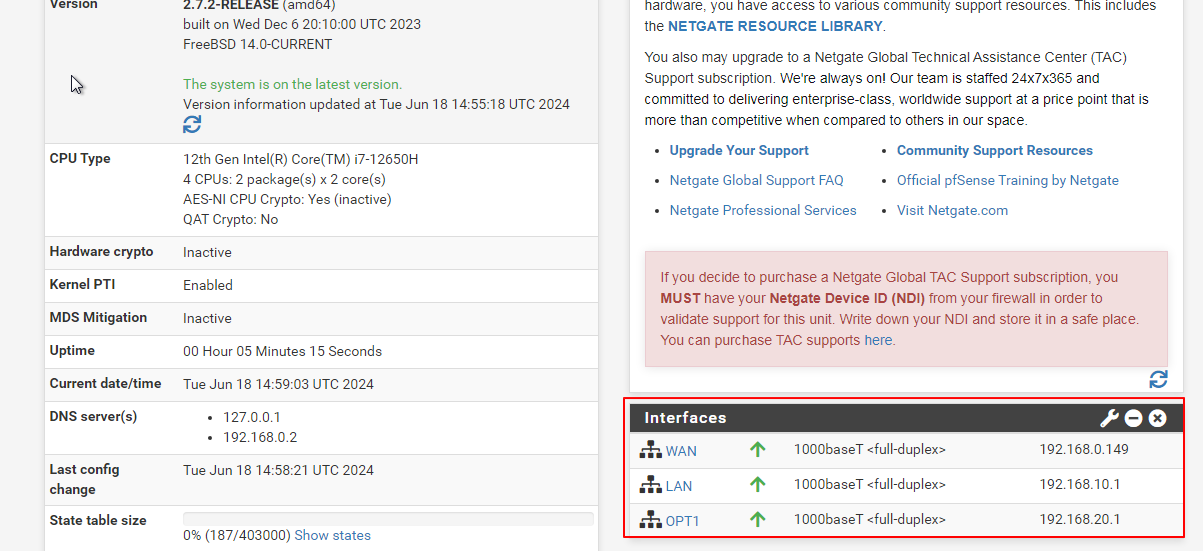Screen dimensions: 1203x551
Task: Click OPT1's 1000baseT full-duplex media text
Action: pyautogui.click(x=870, y=519)
